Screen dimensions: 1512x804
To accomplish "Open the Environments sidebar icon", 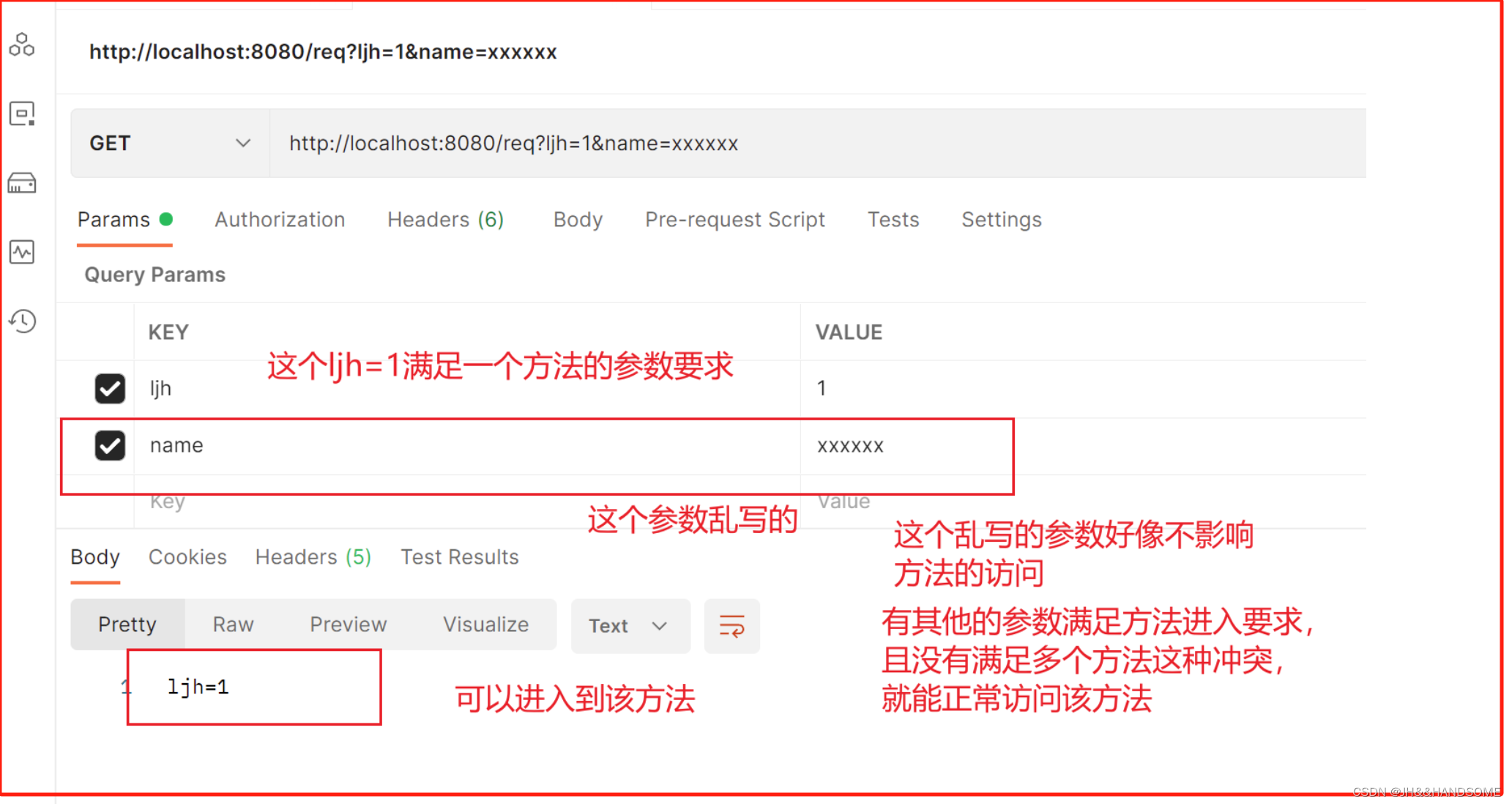I will coord(22,114).
